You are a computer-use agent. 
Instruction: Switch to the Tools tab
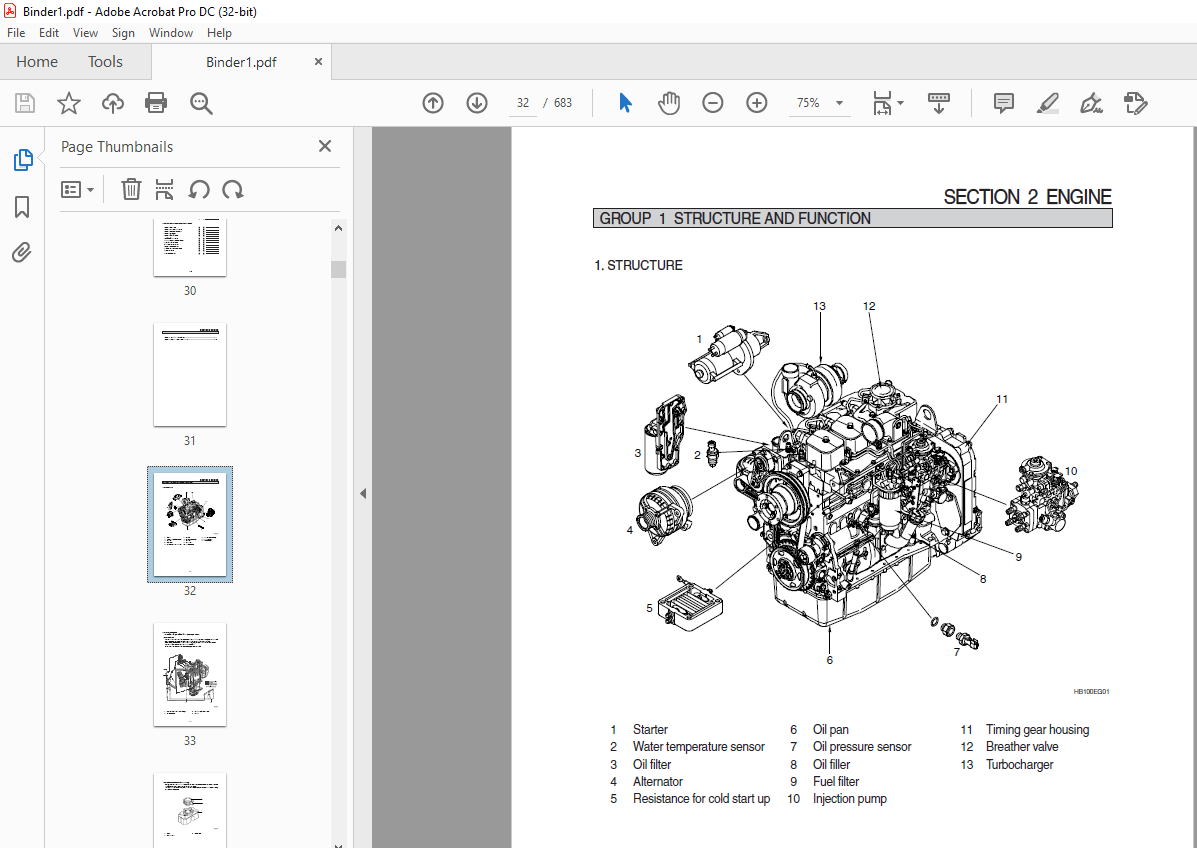click(104, 61)
